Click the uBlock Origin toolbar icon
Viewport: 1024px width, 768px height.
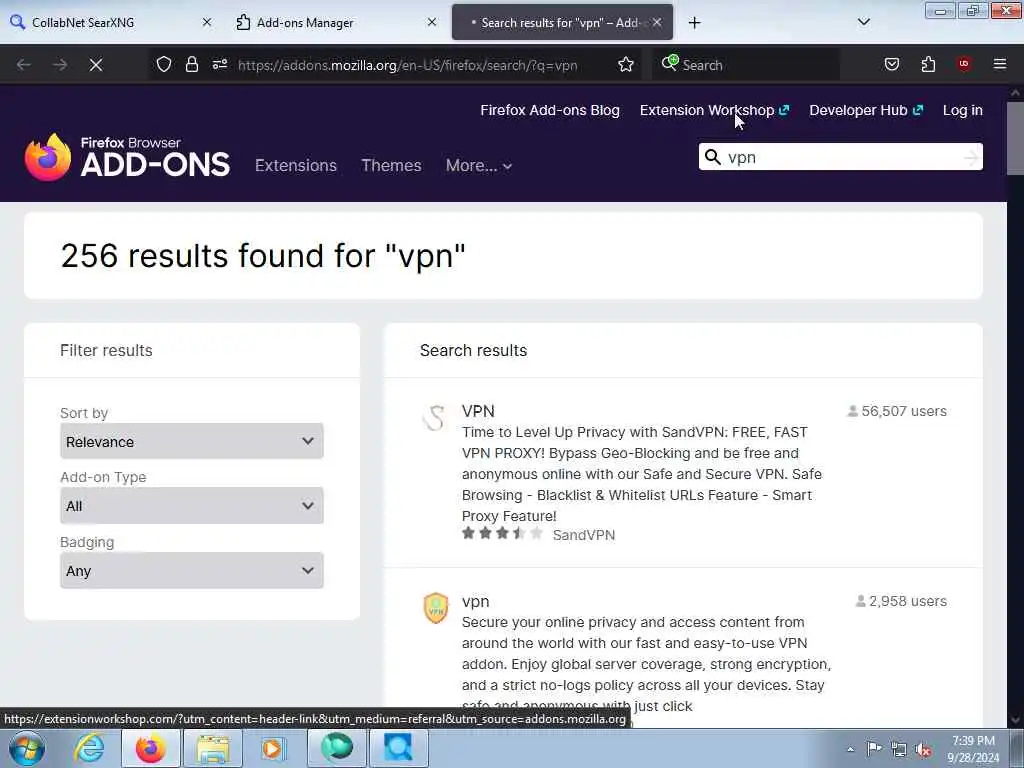coord(963,64)
